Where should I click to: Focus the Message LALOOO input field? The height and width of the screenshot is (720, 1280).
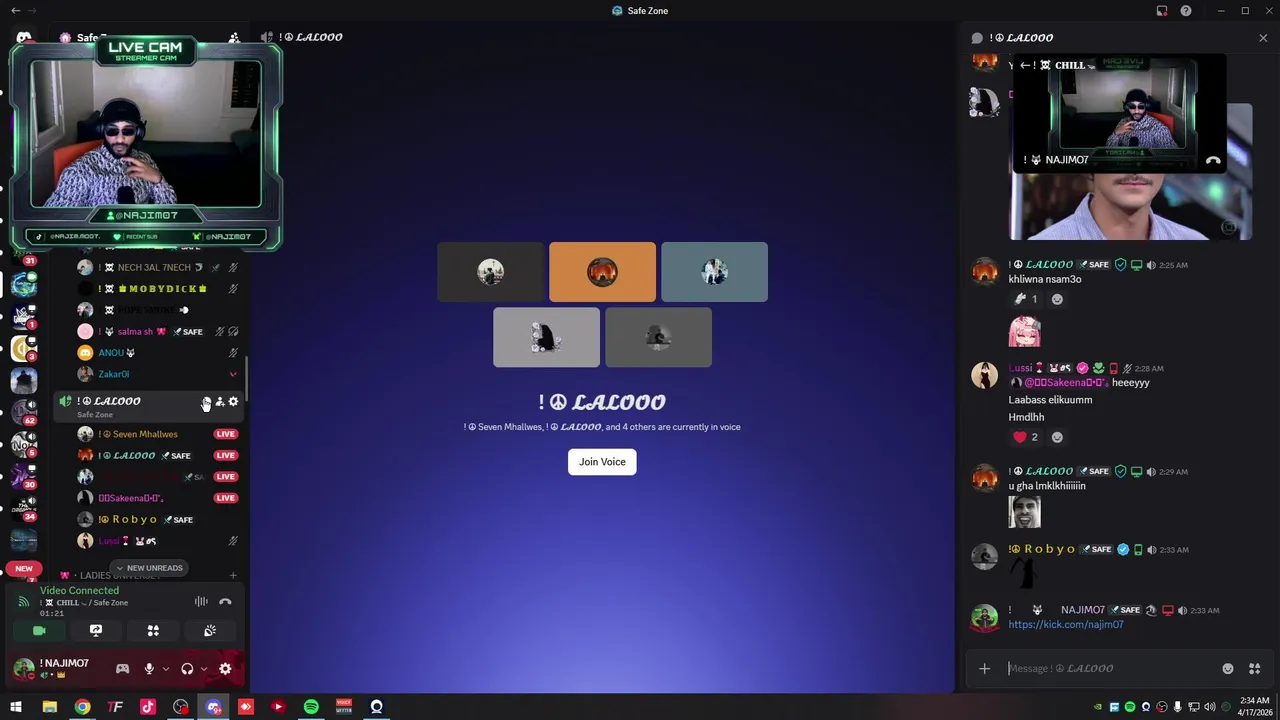coord(1110,669)
